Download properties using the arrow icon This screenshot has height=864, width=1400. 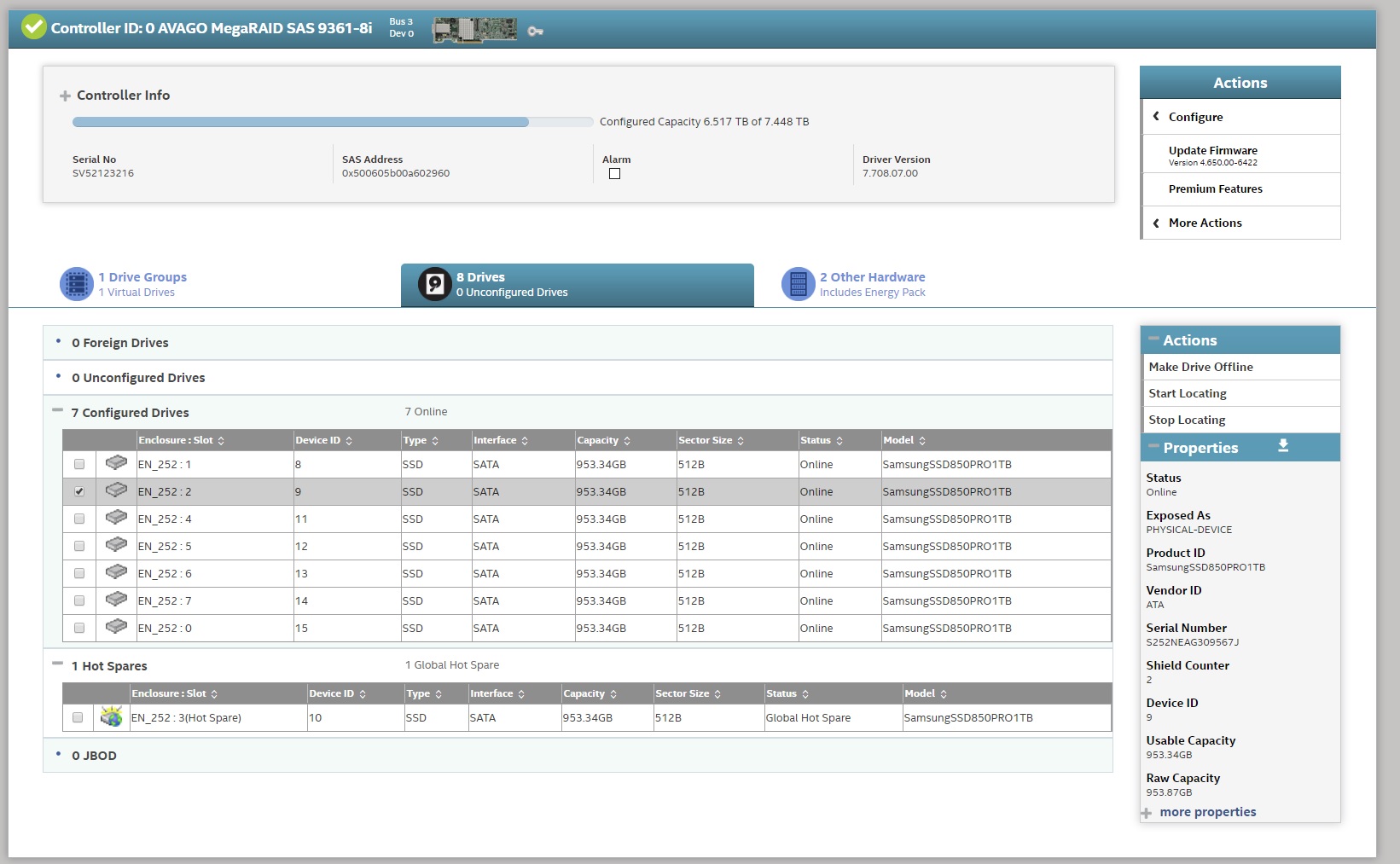coord(1283,446)
